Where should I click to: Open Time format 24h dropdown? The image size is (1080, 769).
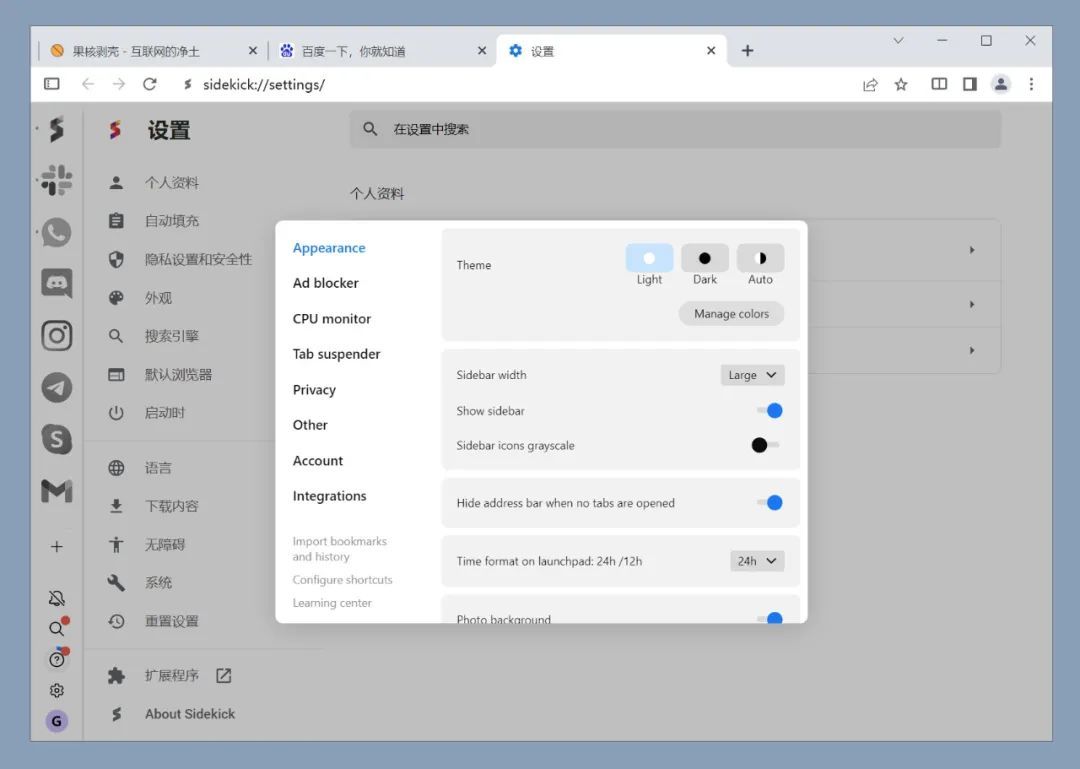(x=757, y=561)
